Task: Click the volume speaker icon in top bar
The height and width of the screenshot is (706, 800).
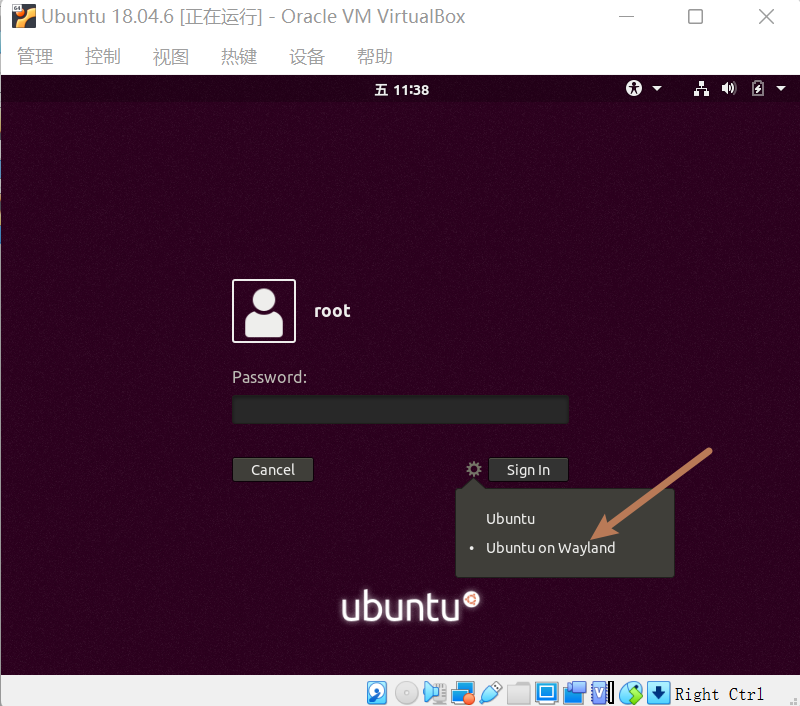Action: click(729, 89)
